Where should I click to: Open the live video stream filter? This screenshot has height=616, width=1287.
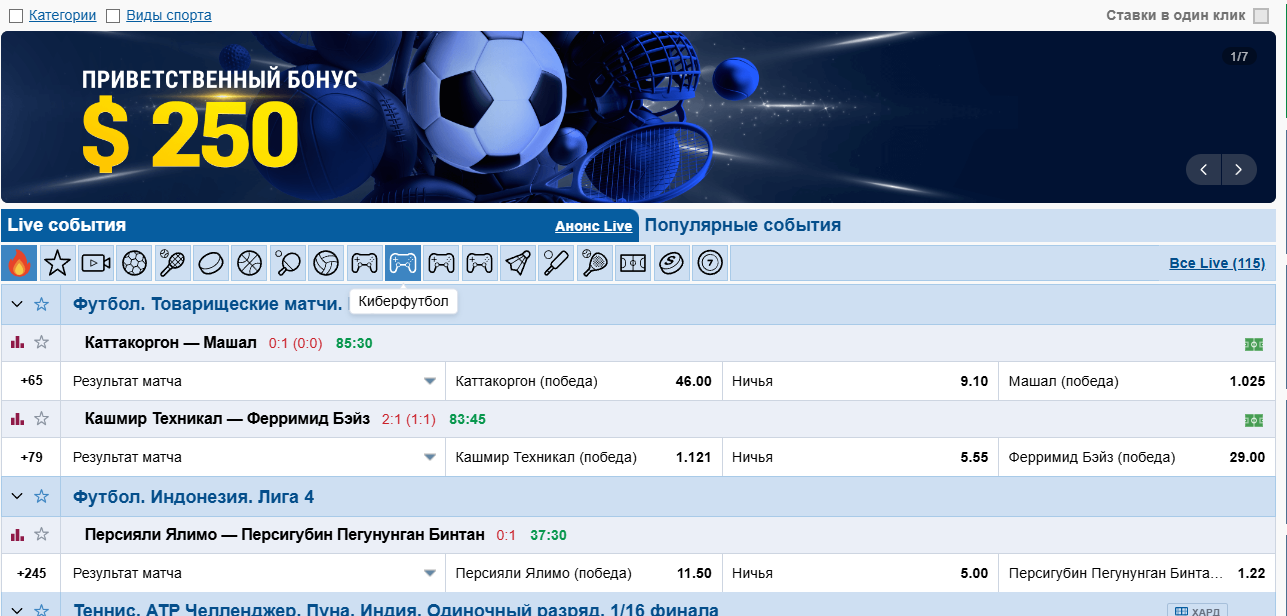click(x=96, y=263)
